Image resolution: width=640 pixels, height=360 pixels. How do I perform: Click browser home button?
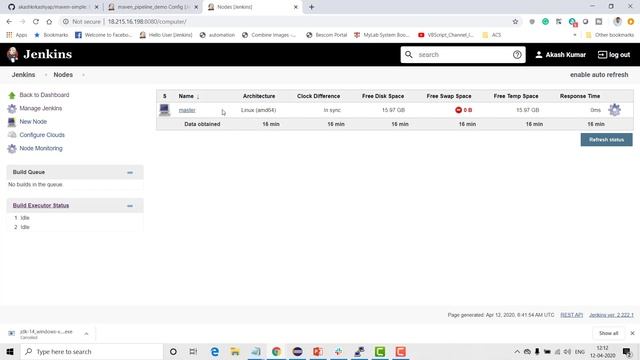[x=49, y=22]
